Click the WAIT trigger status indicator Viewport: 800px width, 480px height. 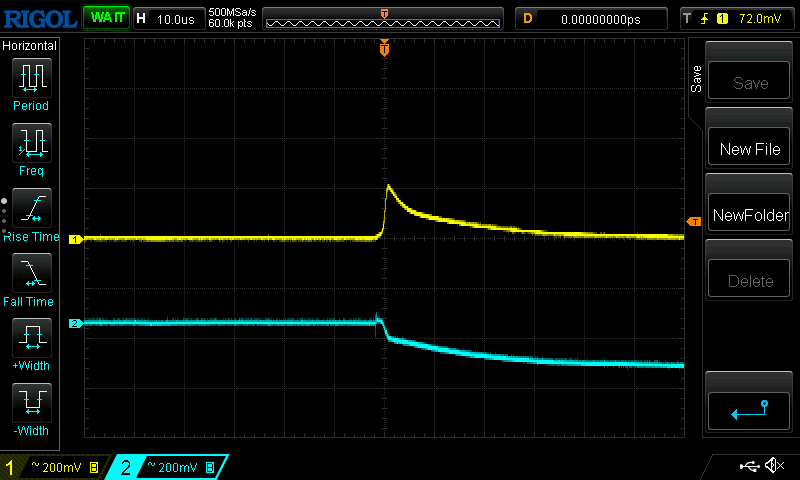[x=106, y=18]
